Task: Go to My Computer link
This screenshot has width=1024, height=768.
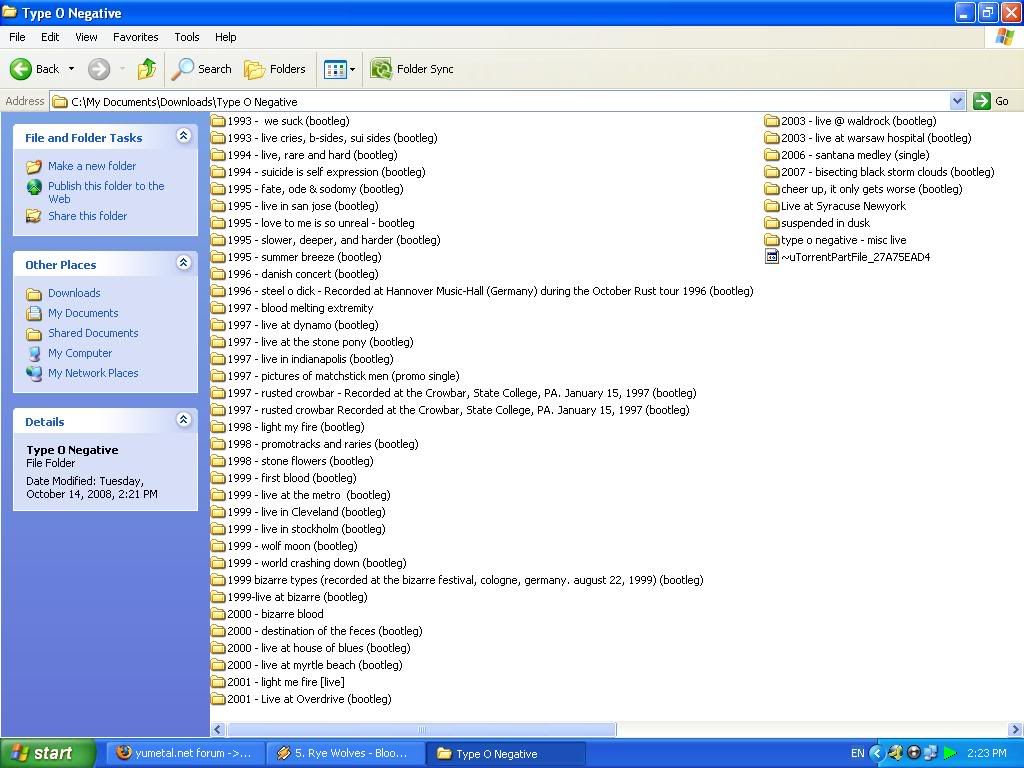Action: point(80,353)
